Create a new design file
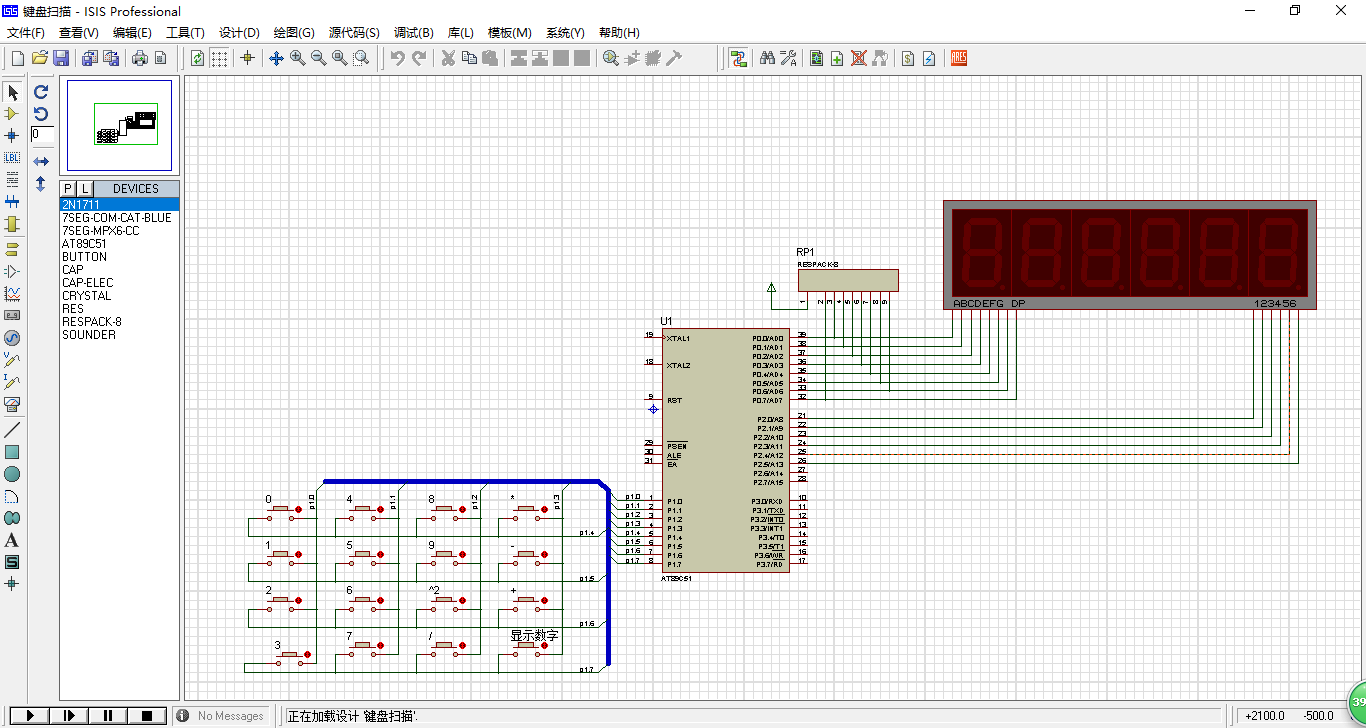1366x728 pixels. coord(17,58)
